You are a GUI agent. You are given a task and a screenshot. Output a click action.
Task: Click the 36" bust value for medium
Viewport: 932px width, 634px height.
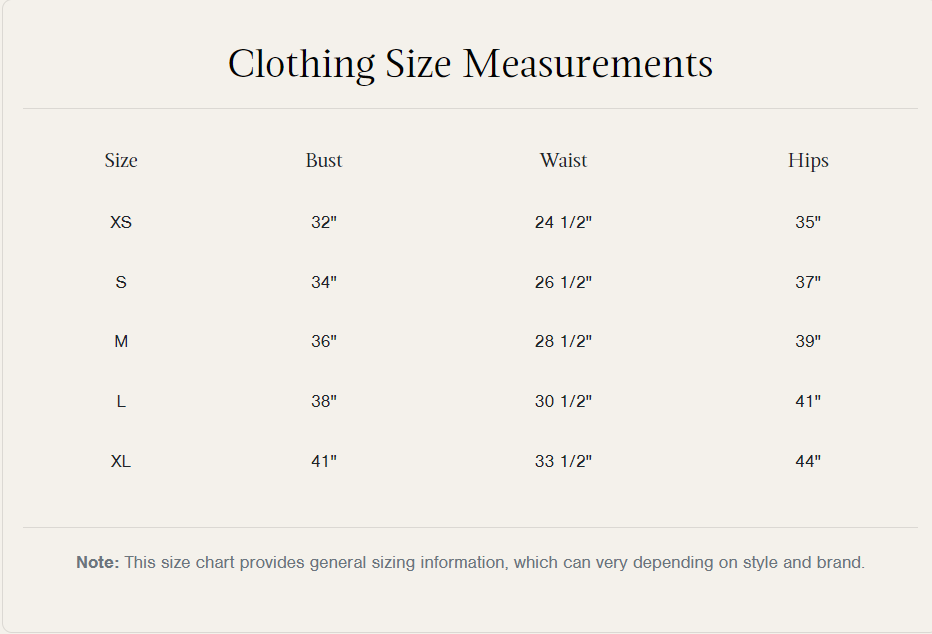324,342
